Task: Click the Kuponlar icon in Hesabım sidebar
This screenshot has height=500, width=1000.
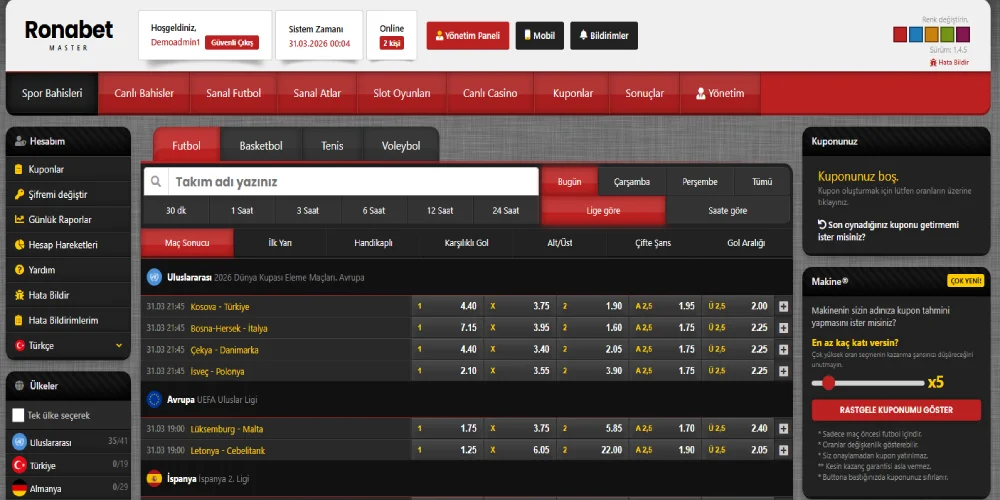Action: (18, 170)
